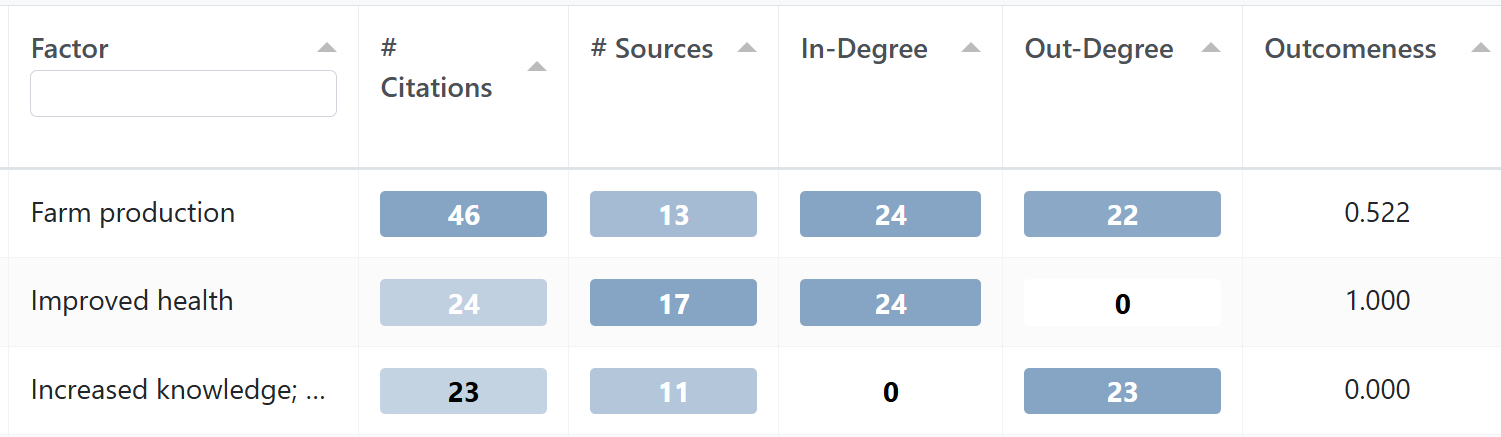Image resolution: width=1501 pixels, height=437 pixels.
Task: Click Farm production citations badge 46
Action: pos(463,214)
